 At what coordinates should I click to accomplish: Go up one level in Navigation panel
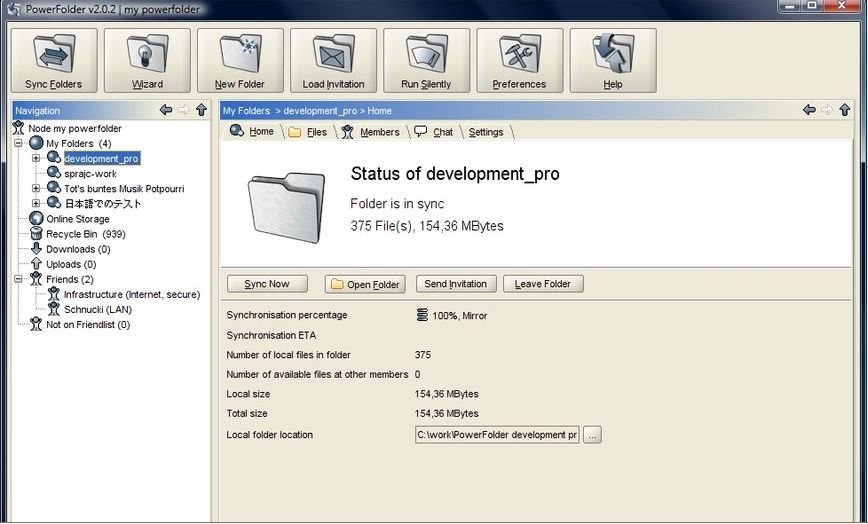click(202, 110)
